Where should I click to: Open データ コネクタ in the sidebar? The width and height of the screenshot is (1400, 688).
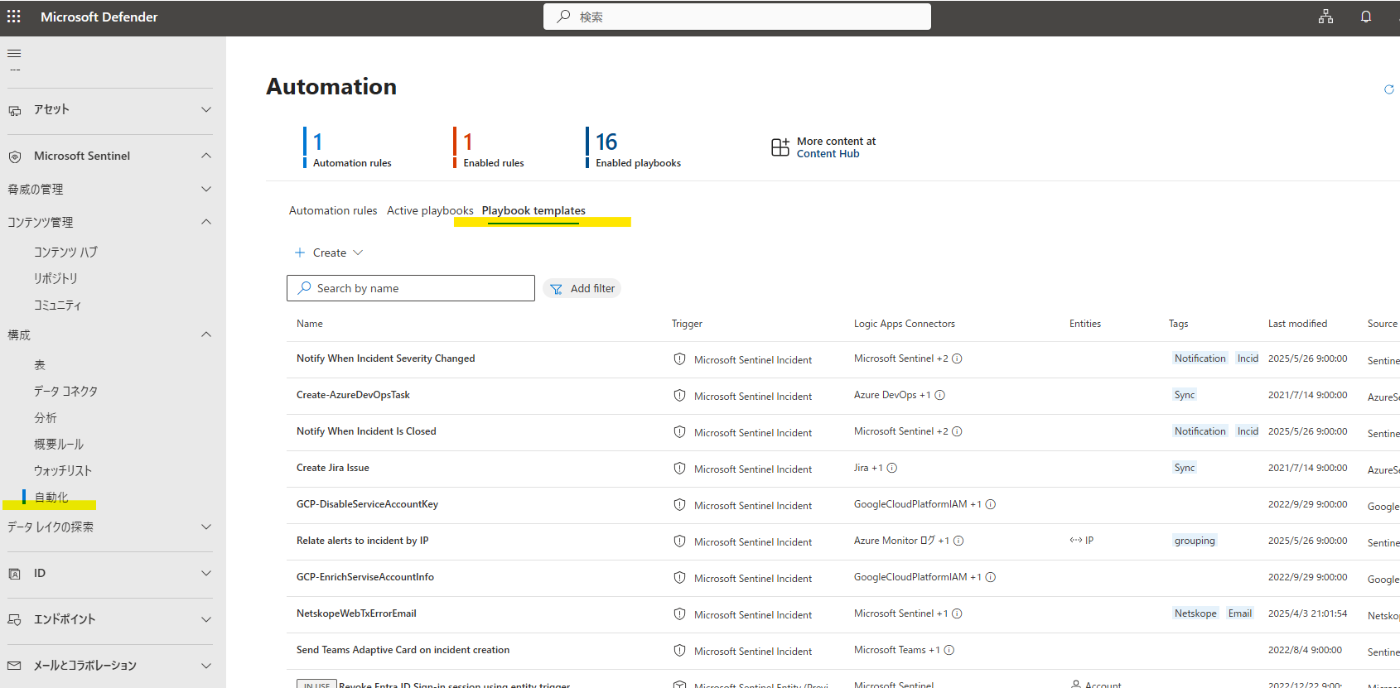pos(66,391)
